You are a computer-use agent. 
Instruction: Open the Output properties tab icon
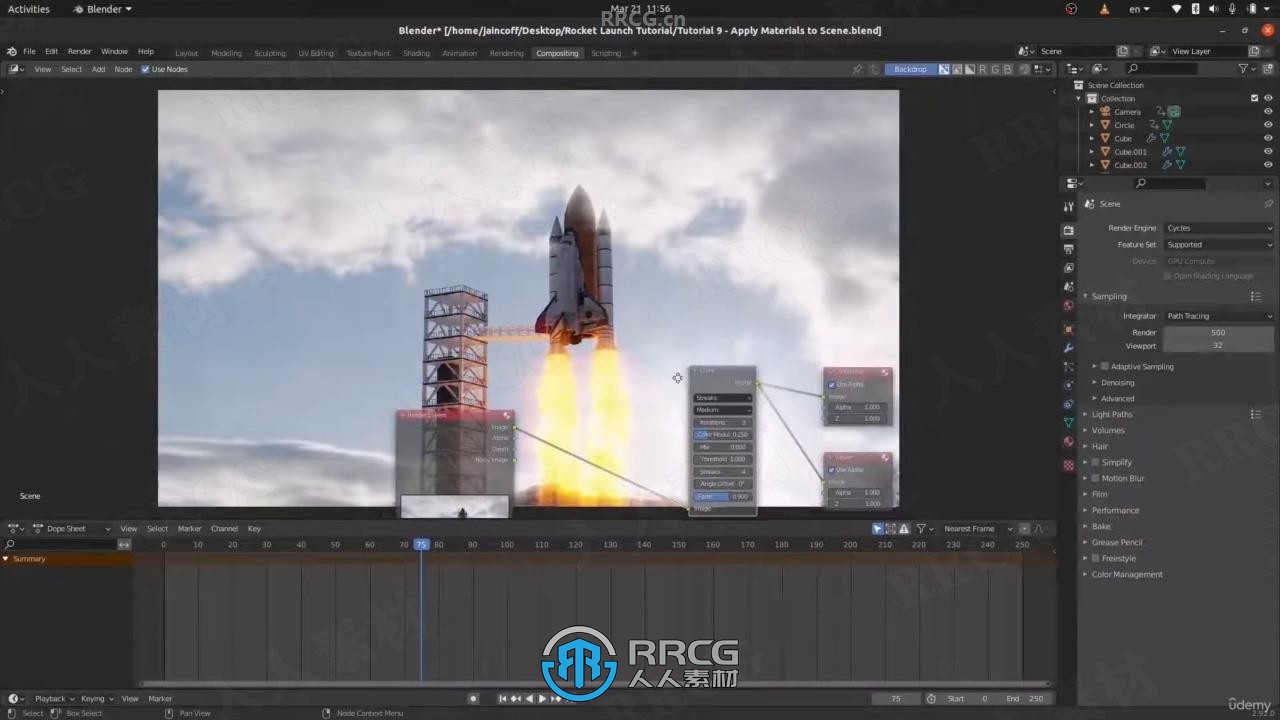point(1068,249)
